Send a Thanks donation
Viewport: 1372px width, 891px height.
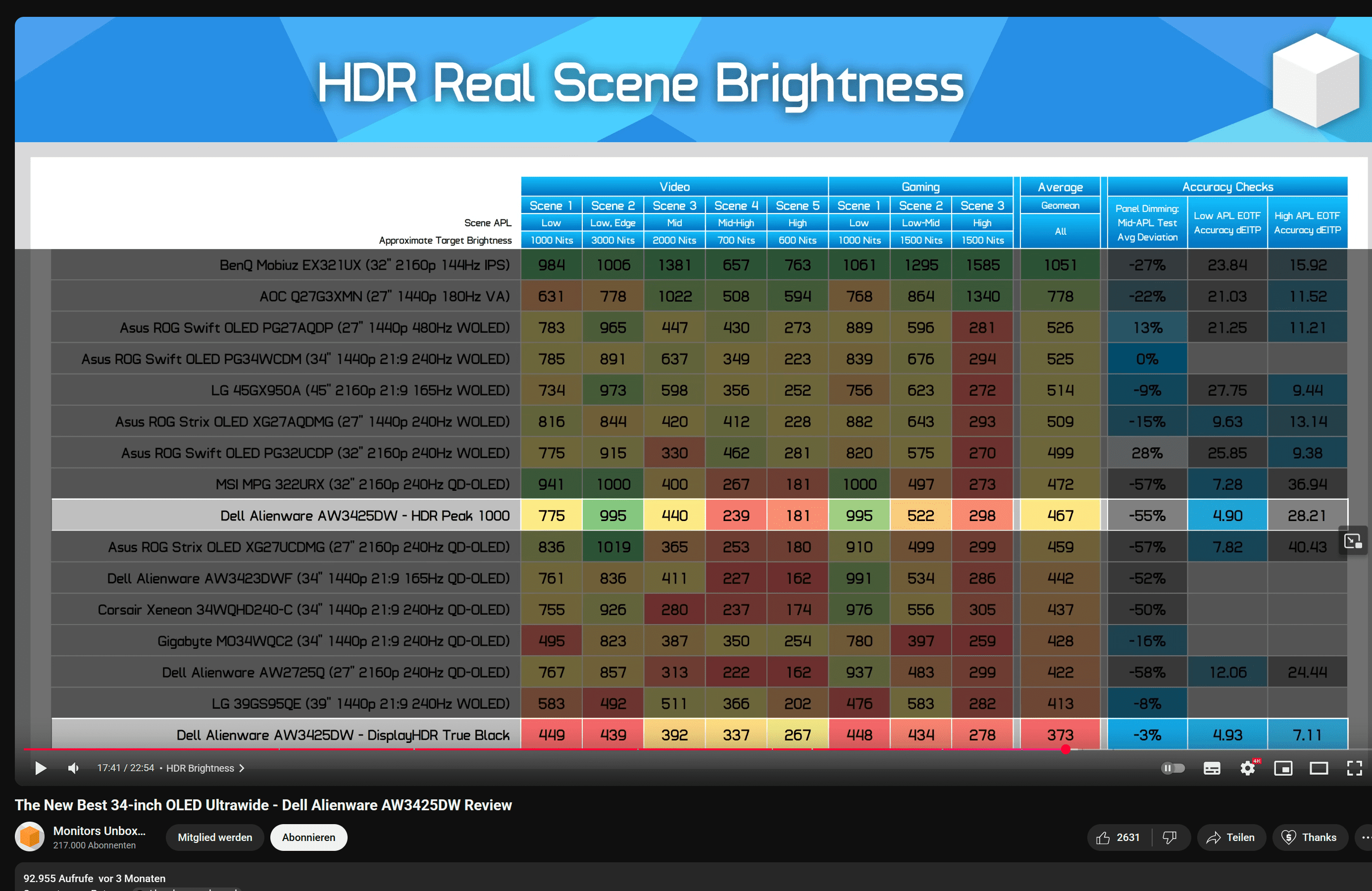1309,838
